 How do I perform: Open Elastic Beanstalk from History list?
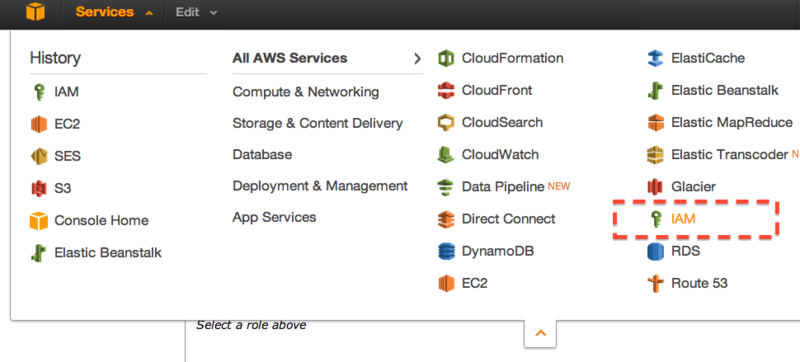tap(108, 252)
